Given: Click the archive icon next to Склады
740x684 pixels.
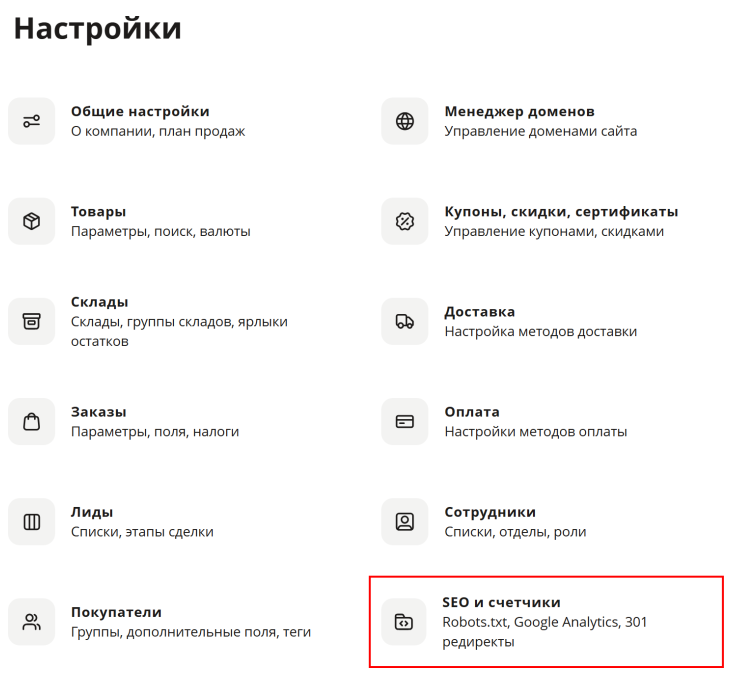Looking at the screenshot, I should pyautogui.click(x=32, y=321).
